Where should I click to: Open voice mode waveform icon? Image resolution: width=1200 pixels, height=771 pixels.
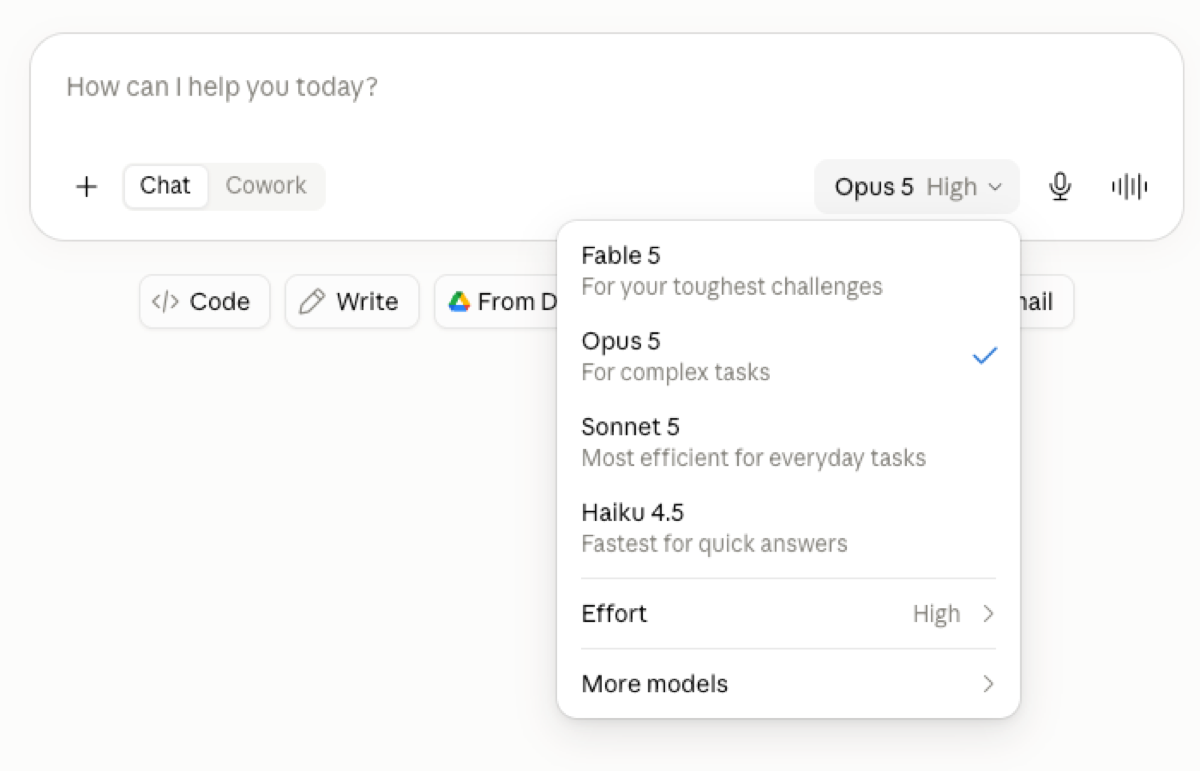1130,187
